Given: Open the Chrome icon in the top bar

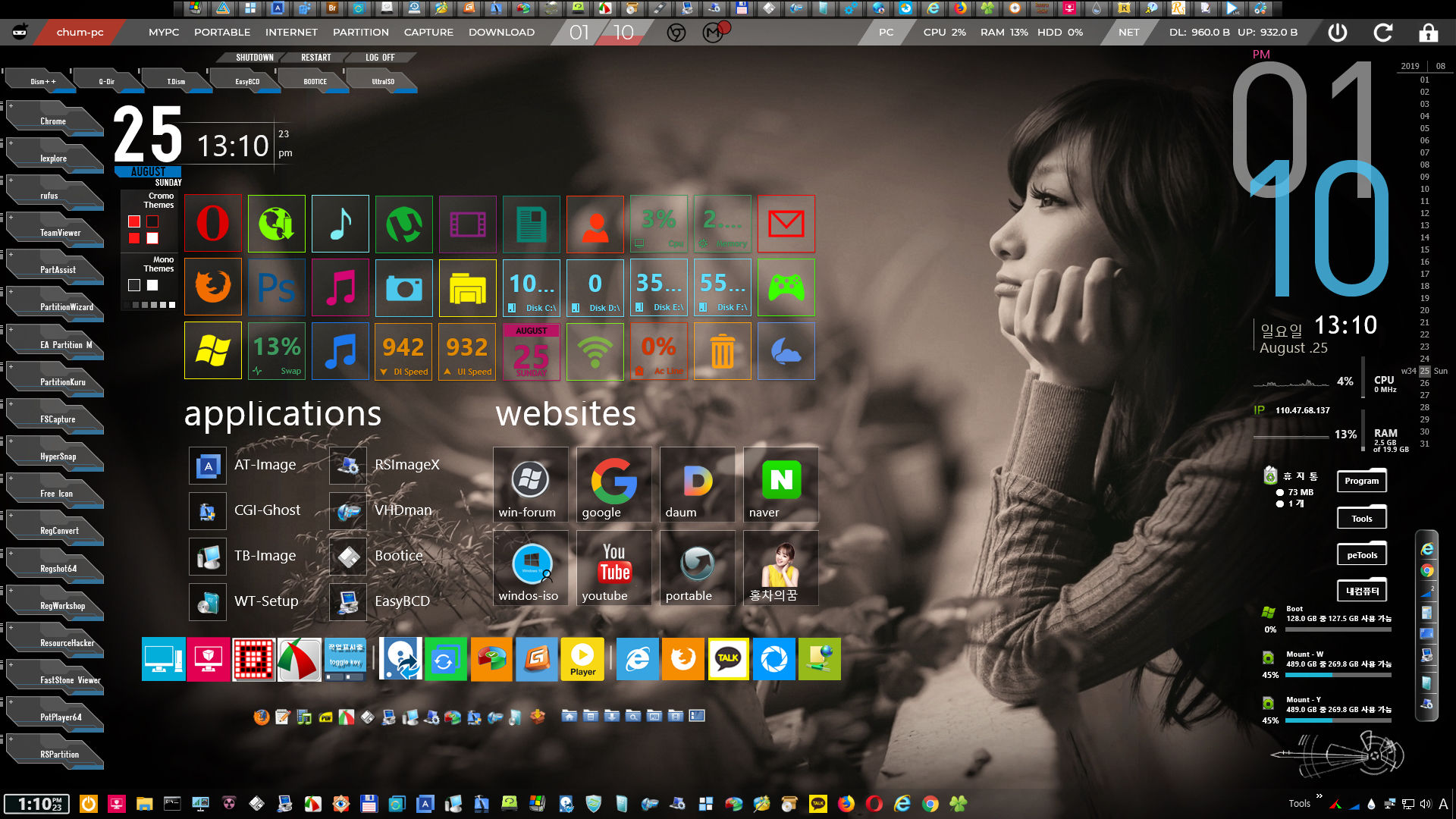Looking at the screenshot, I should coord(676,33).
